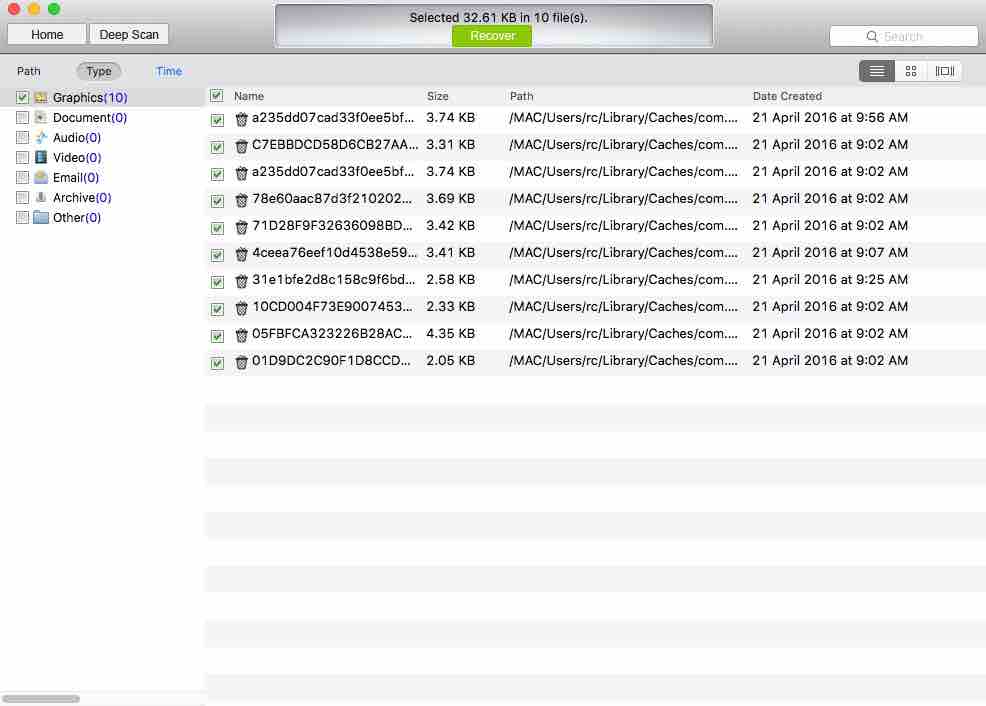Switch to cover flow view
Viewport: 986px width, 706px height.
944,71
